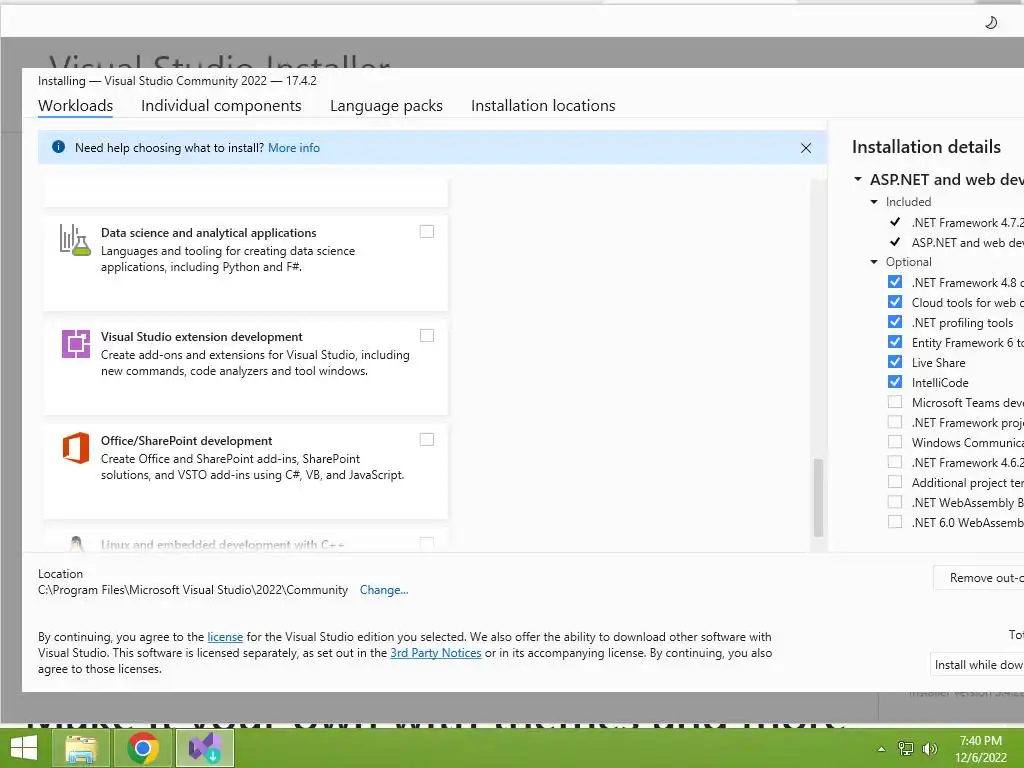1024x768 pixels.
Task: Click Visual Studio Installer taskbar icon
Action: pos(204,748)
